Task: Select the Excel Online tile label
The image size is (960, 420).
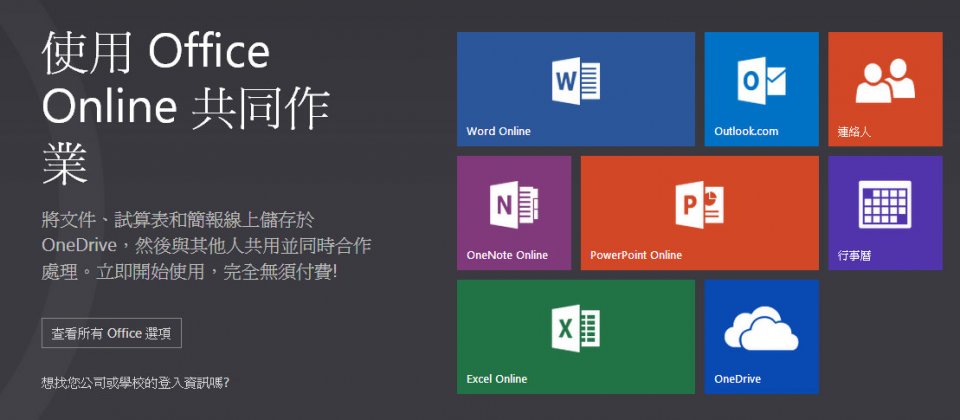Action: [497, 378]
